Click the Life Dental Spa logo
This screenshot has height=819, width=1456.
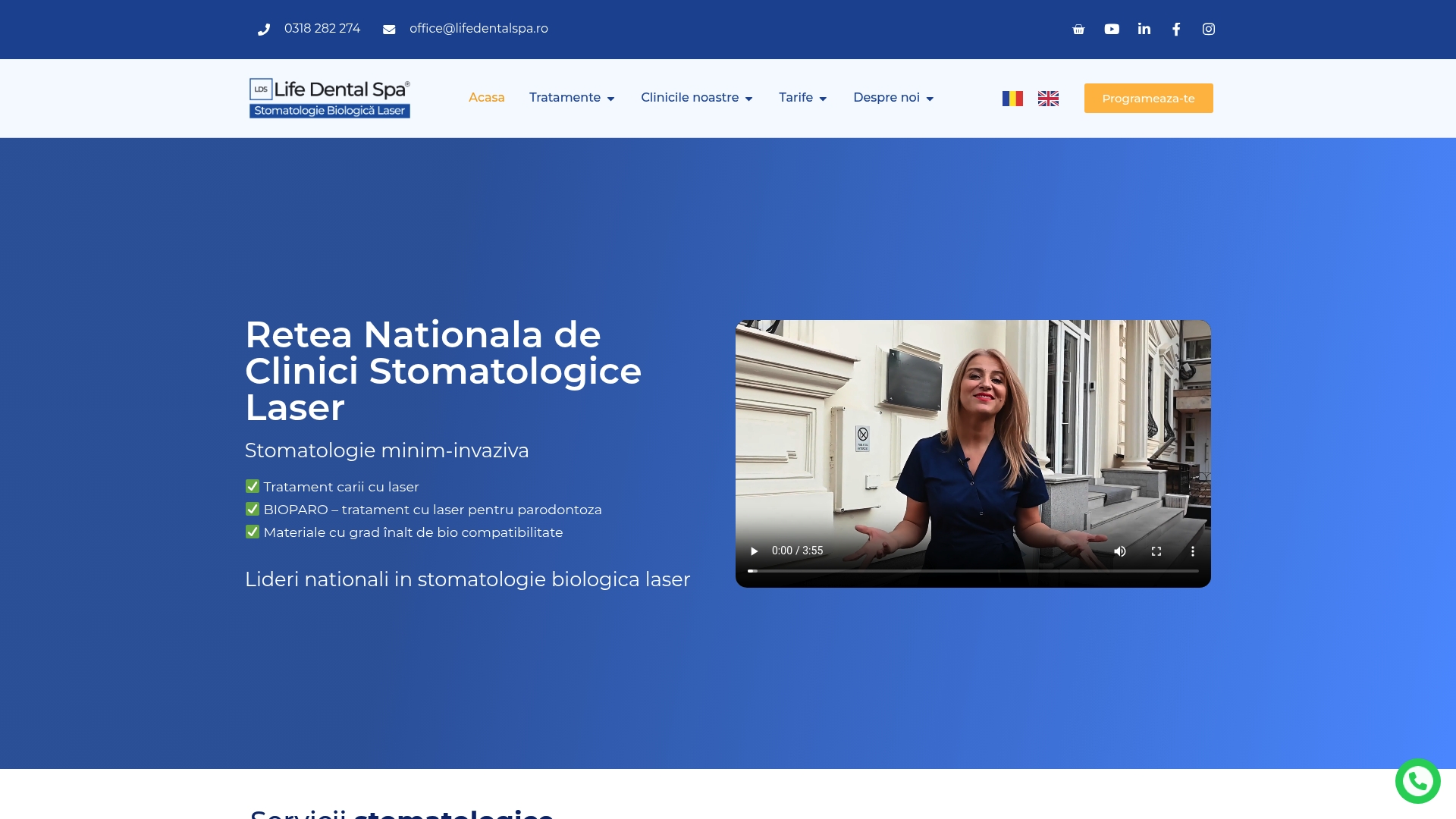coord(329,98)
